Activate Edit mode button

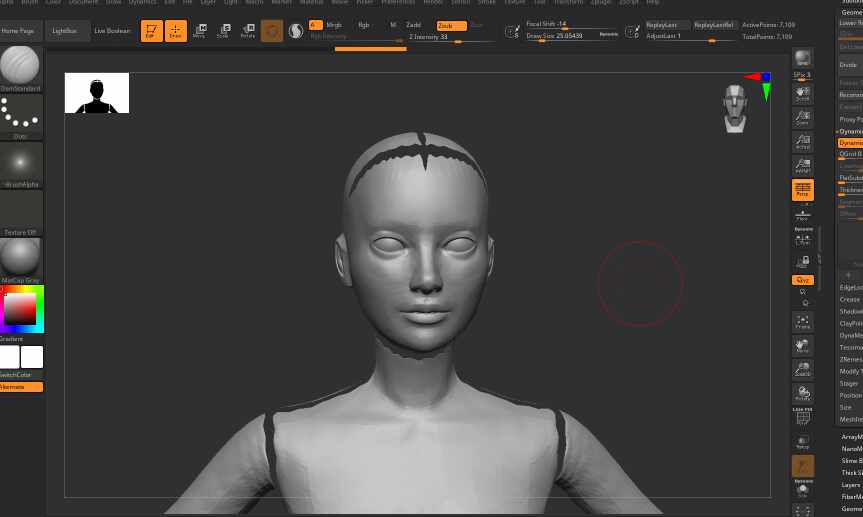(x=152, y=31)
